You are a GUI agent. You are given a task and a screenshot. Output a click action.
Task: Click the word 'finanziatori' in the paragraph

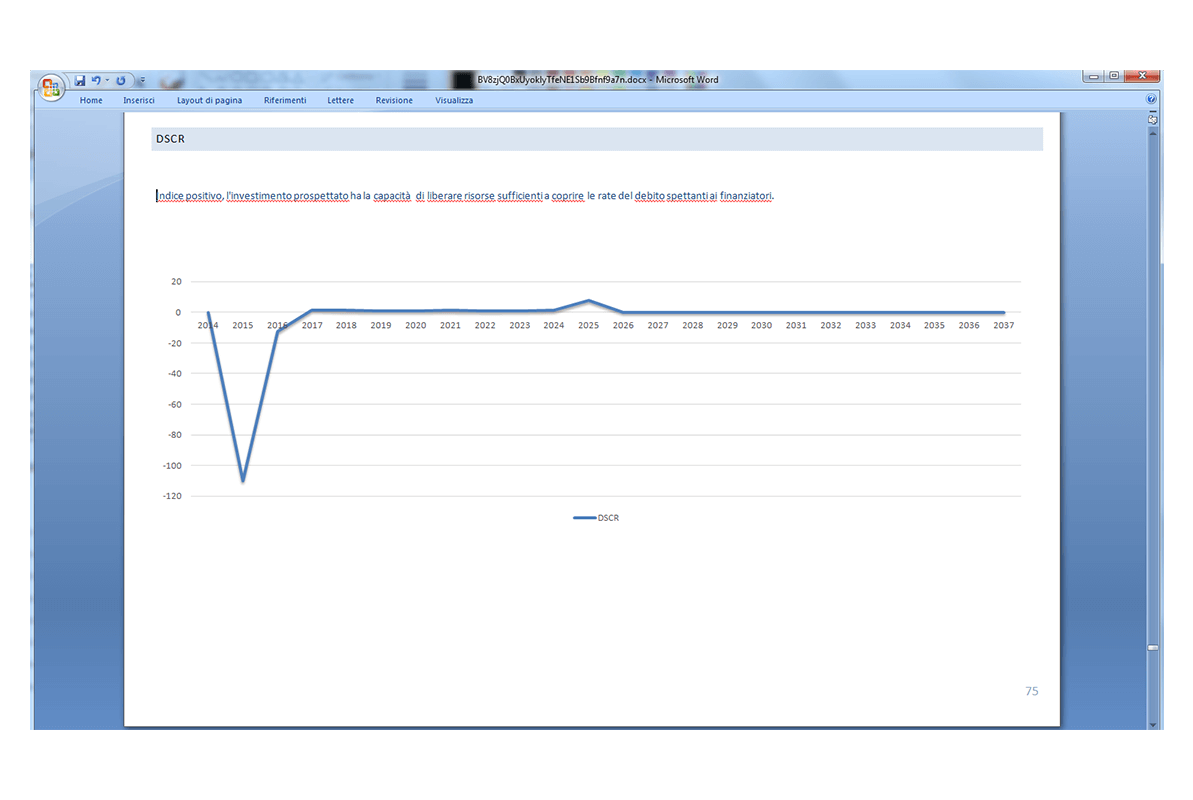[746, 196]
